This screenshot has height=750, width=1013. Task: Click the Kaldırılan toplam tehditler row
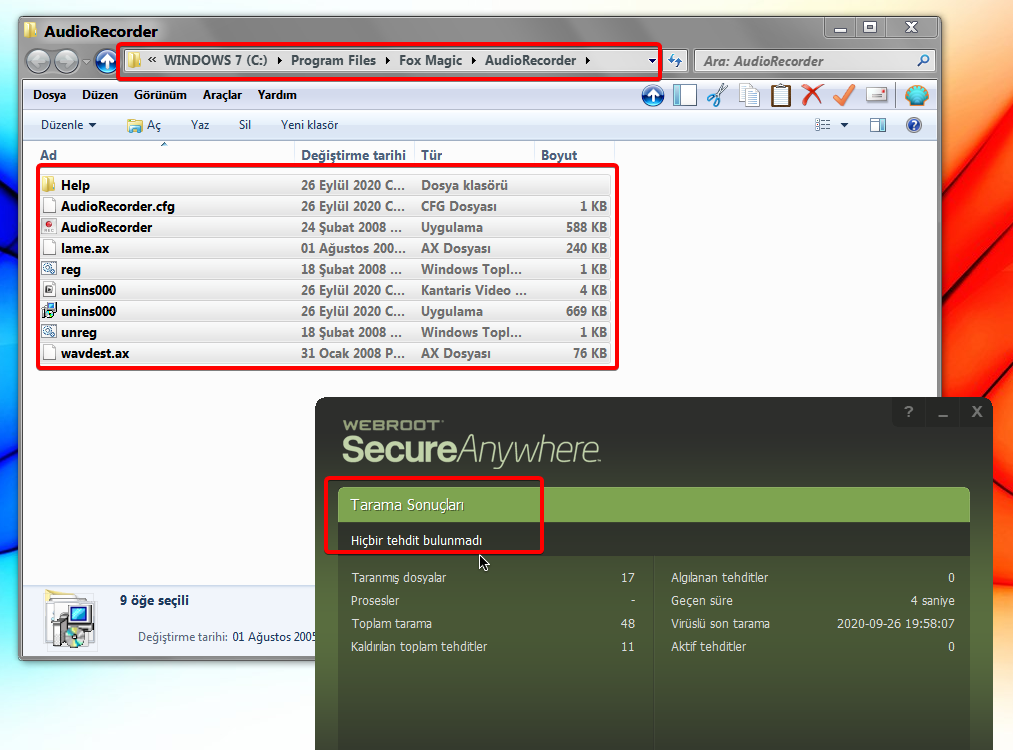pyautogui.click(x=493, y=647)
